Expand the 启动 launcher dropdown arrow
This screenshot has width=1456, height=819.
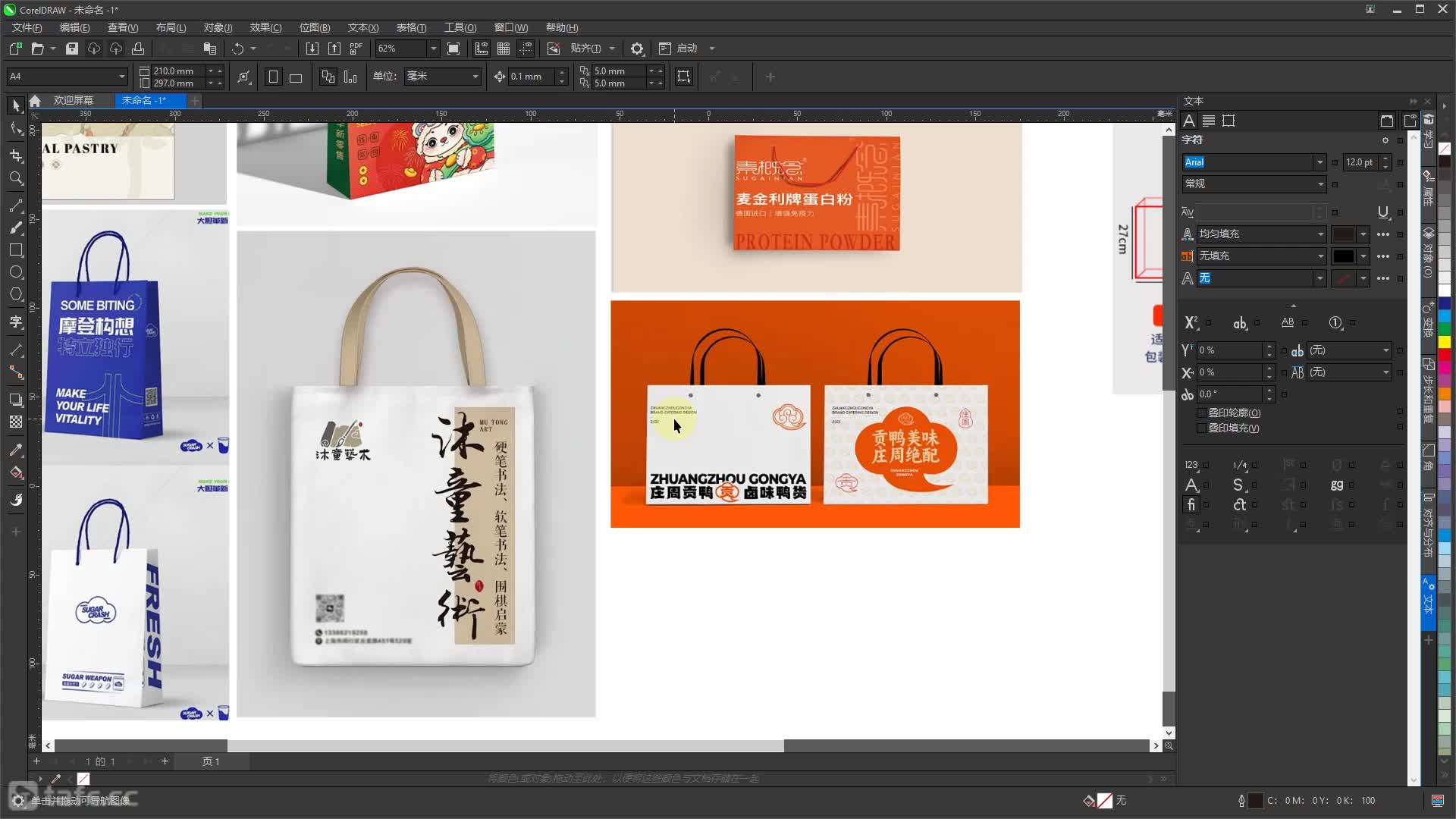click(x=711, y=49)
